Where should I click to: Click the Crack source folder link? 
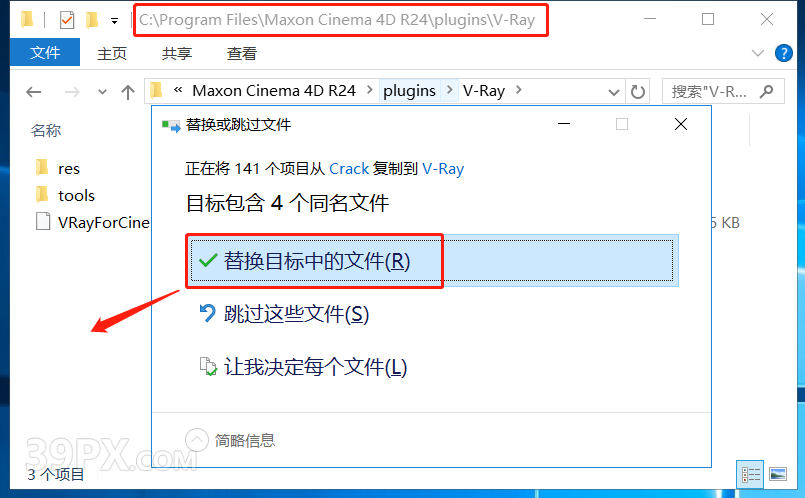pos(349,168)
